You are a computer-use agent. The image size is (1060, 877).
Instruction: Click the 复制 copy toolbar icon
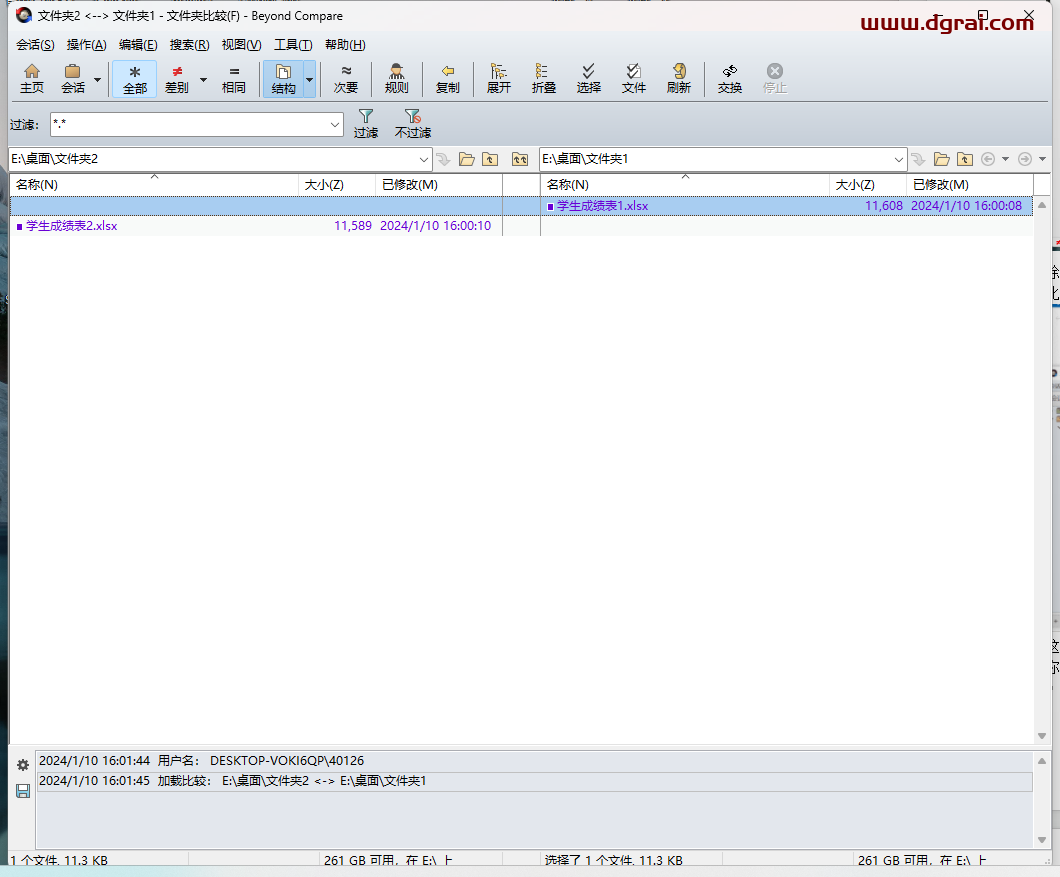click(448, 78)
